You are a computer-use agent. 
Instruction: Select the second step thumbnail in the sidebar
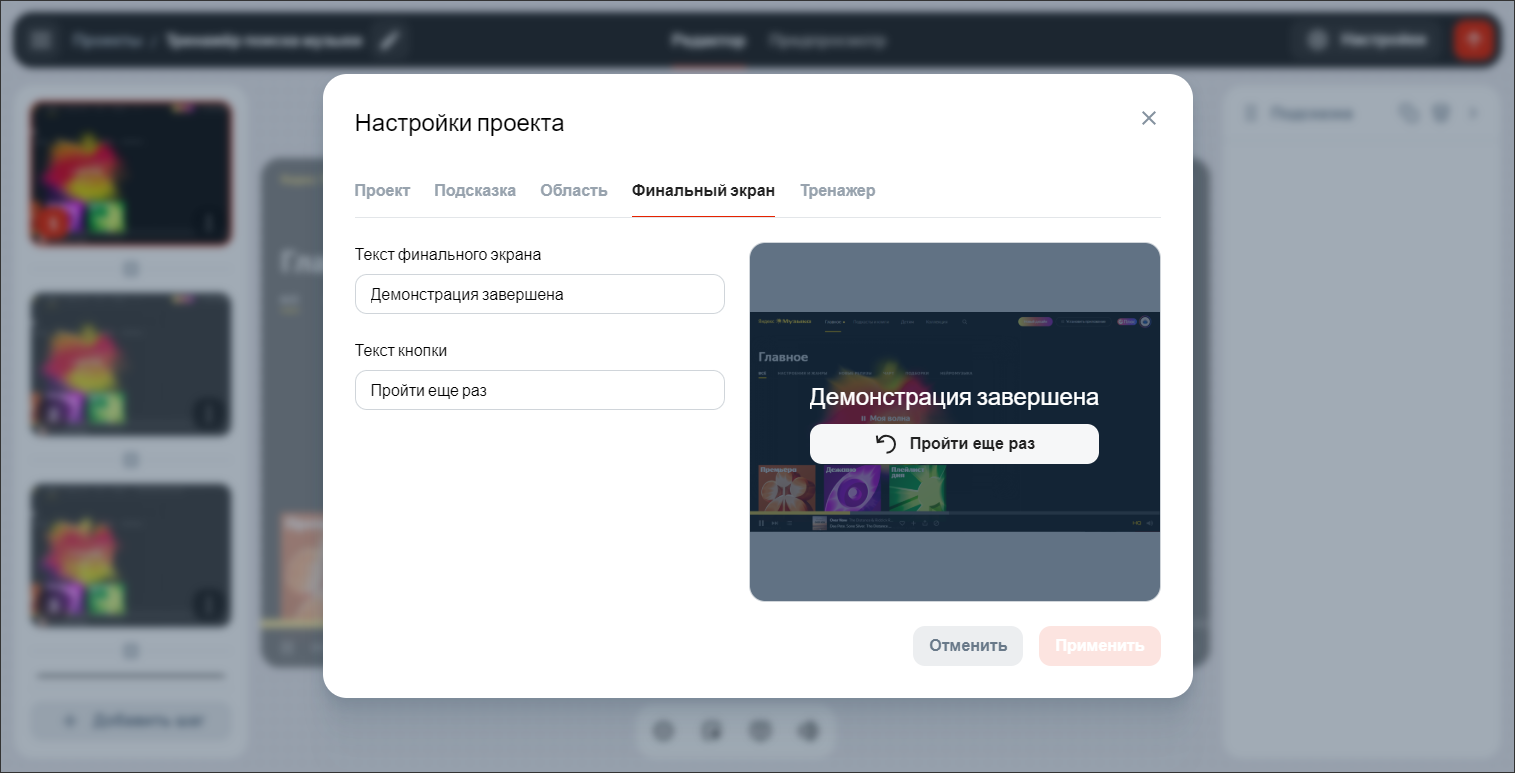point(130,363)
